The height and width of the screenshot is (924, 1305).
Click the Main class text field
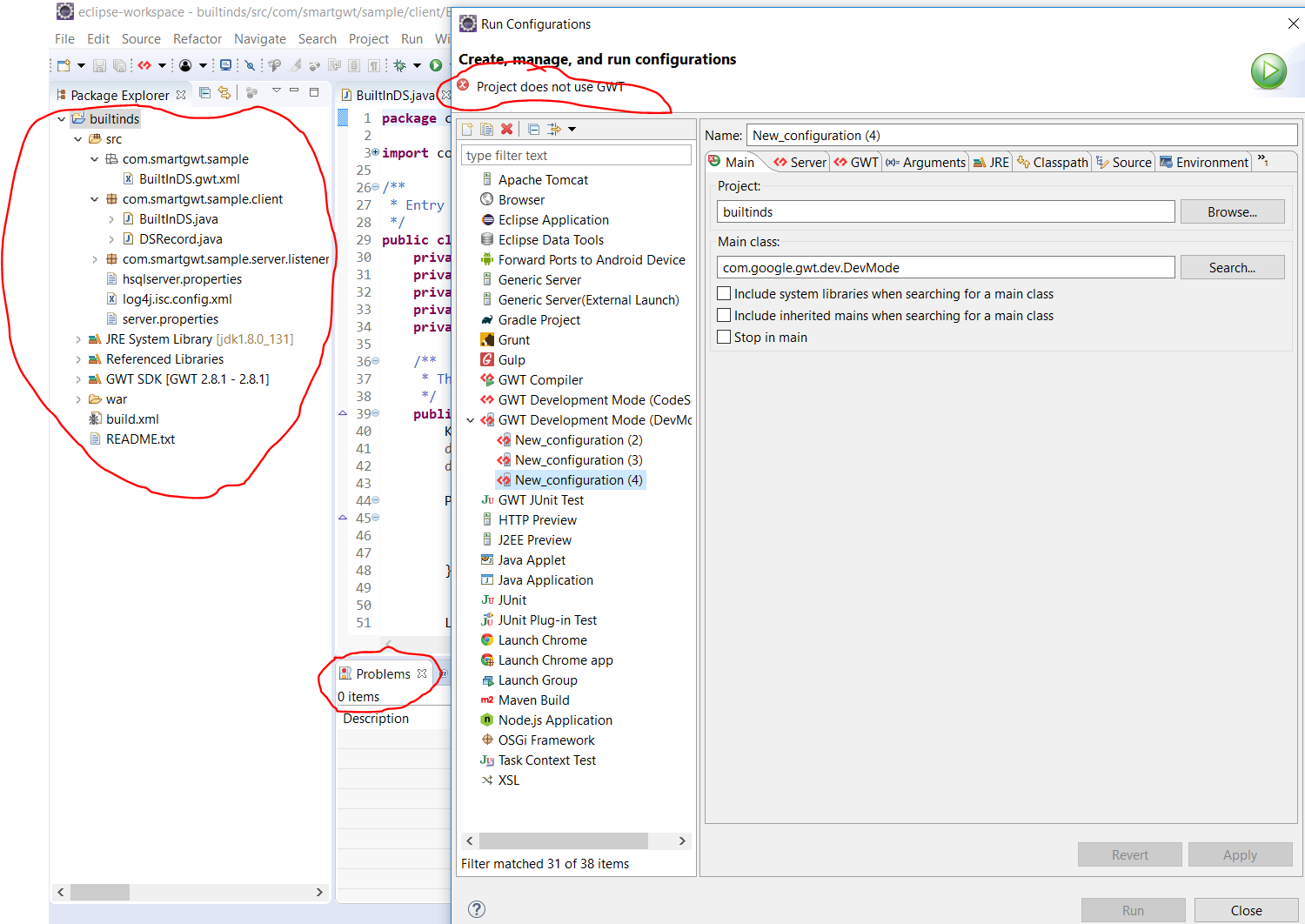[946, 267]
